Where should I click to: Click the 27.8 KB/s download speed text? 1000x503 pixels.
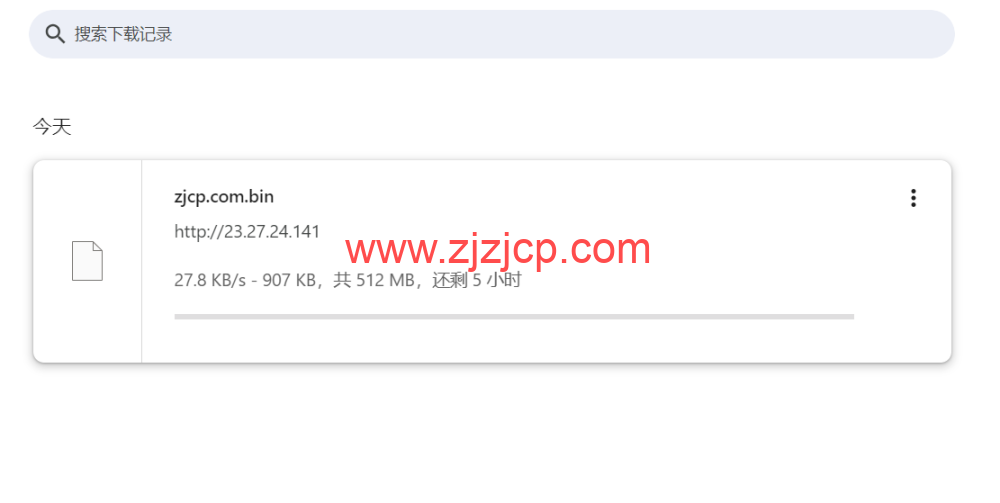click(210, 280)
